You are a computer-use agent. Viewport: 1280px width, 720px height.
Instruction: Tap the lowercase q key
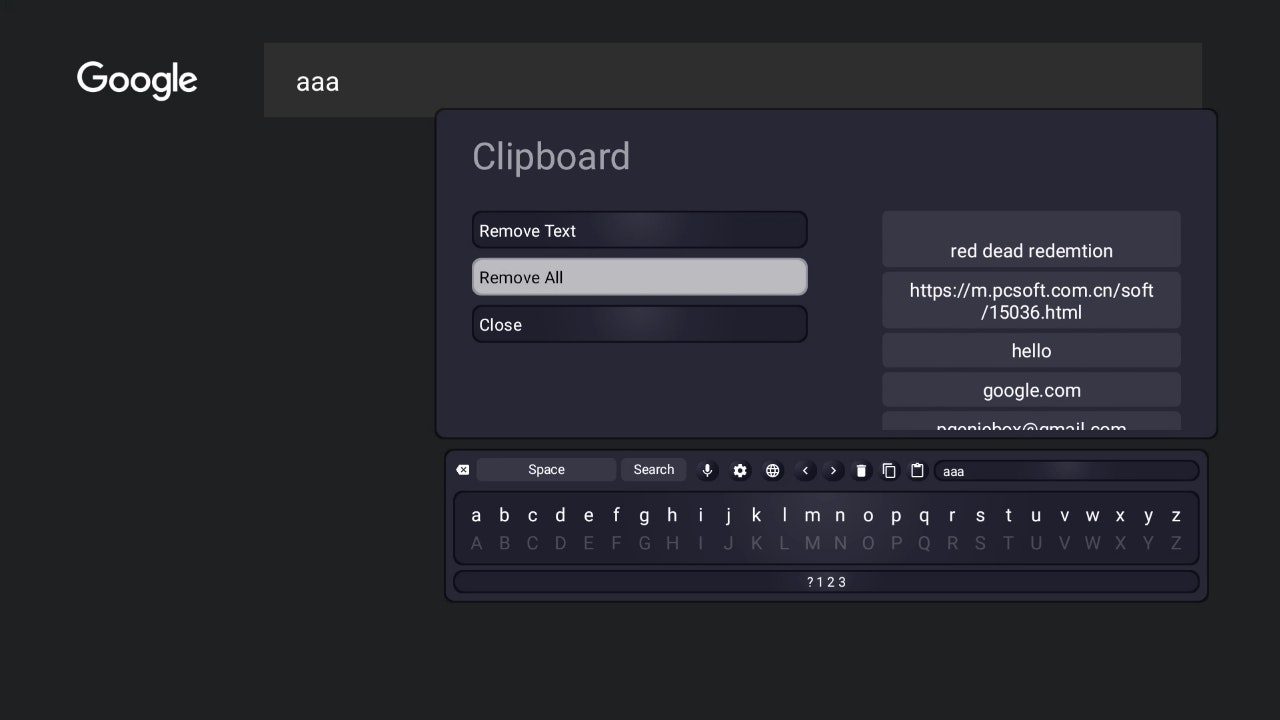(924, 516)
